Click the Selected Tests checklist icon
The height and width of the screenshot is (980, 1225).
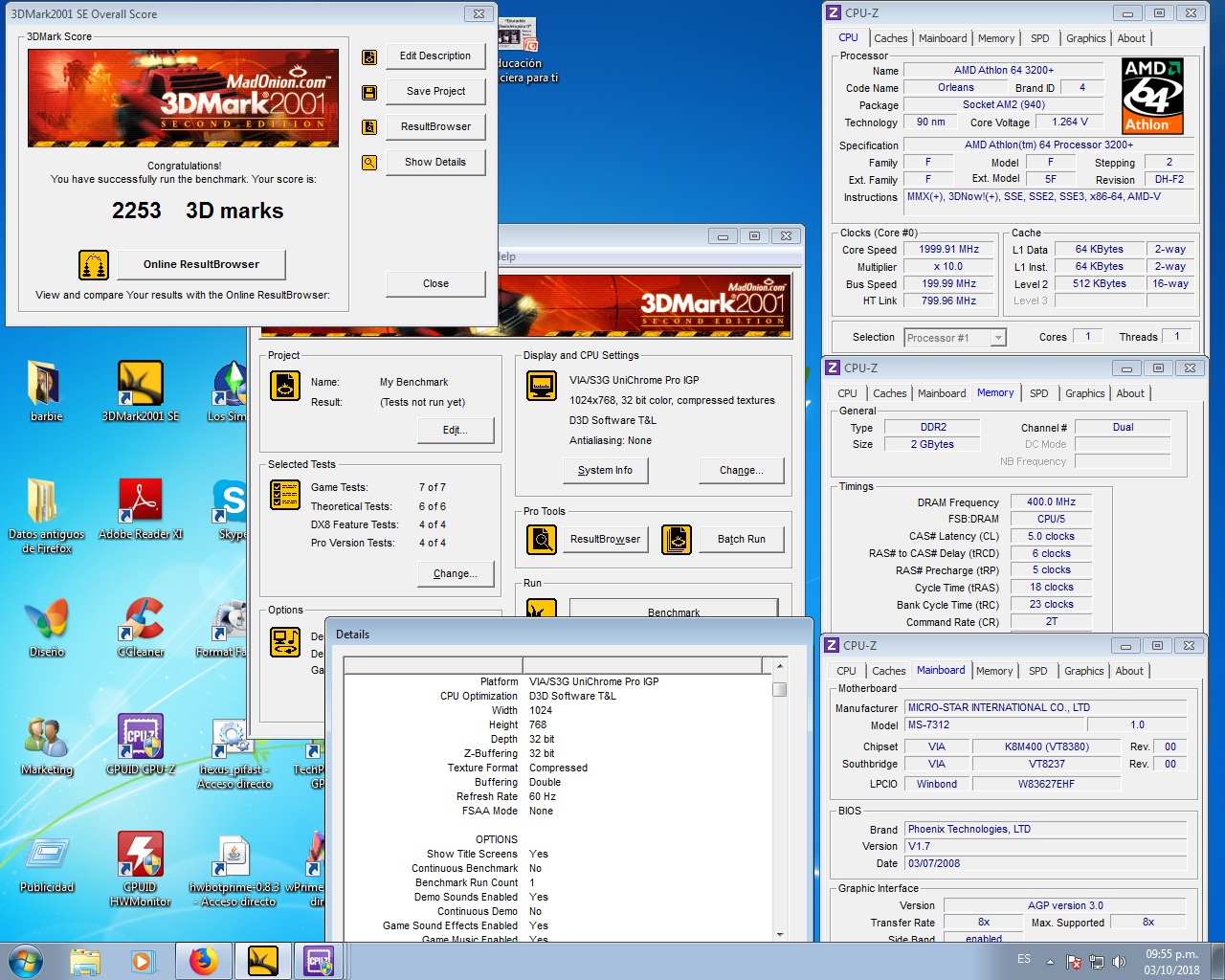click(285, 495)
